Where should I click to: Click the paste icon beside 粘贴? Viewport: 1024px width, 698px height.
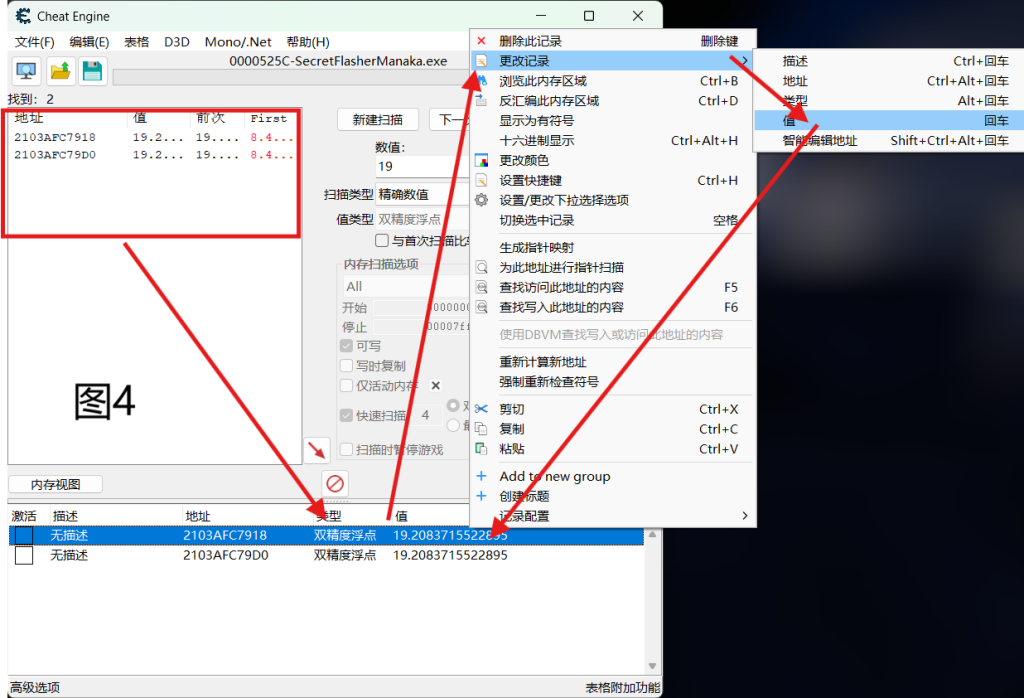tap(481, 449)
